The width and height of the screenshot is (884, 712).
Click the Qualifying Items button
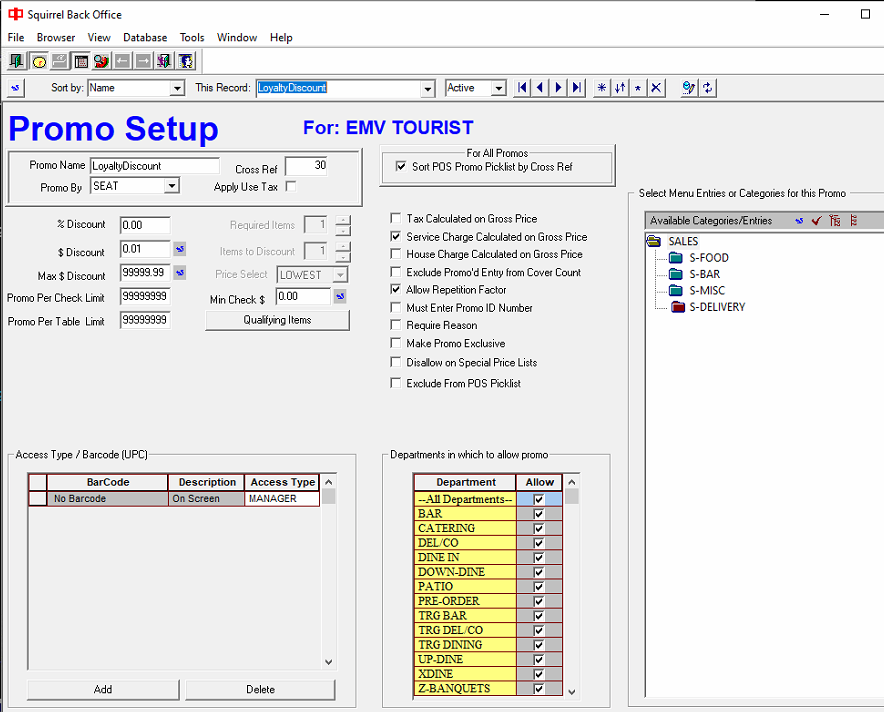click(x=277, y=320)
